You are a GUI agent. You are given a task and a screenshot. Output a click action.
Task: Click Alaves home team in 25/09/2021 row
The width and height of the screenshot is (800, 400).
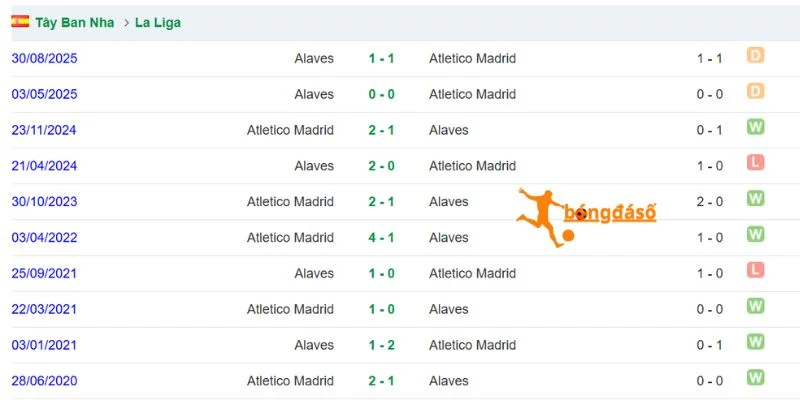[314, 273]
